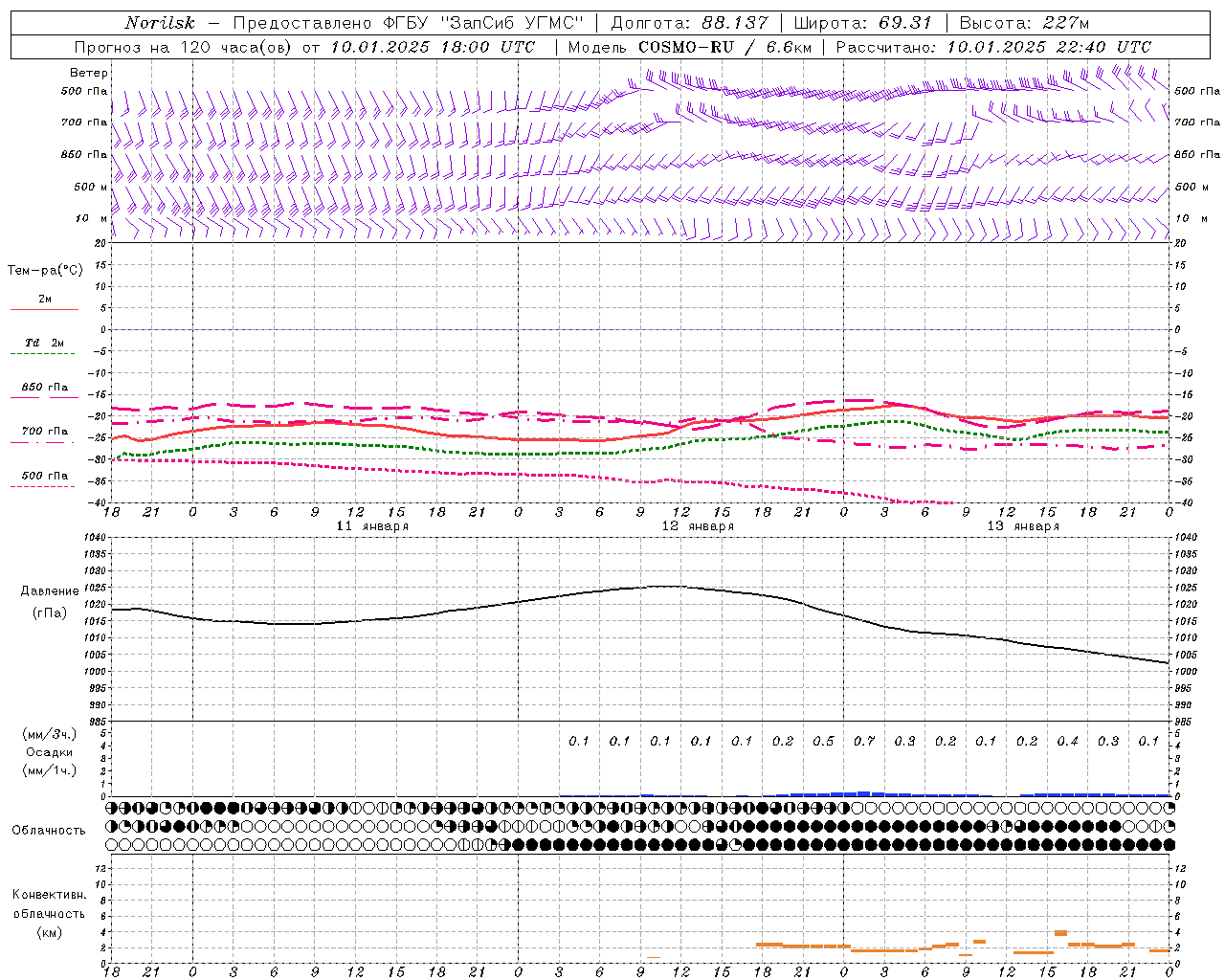
Task: Click the '2м' temperature legend entry
Action: coord(45,300)
